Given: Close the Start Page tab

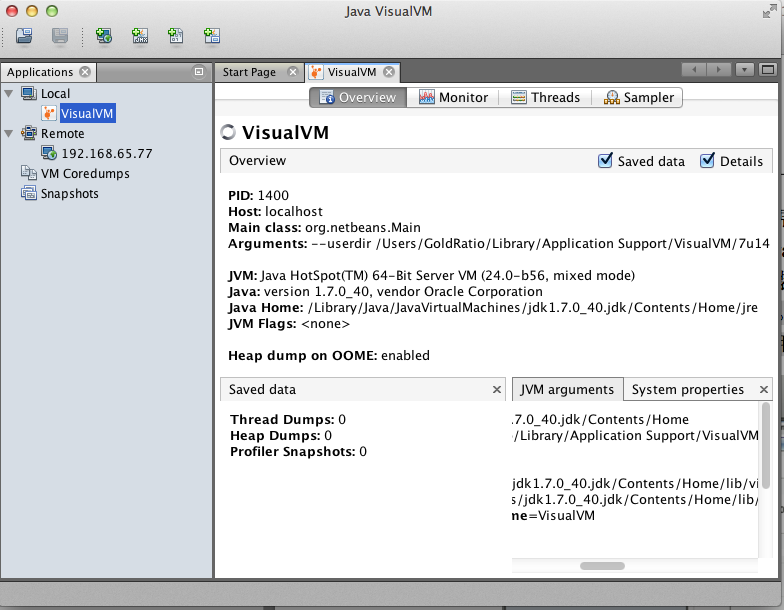Looking at the screenshot, I should [293, 72].
